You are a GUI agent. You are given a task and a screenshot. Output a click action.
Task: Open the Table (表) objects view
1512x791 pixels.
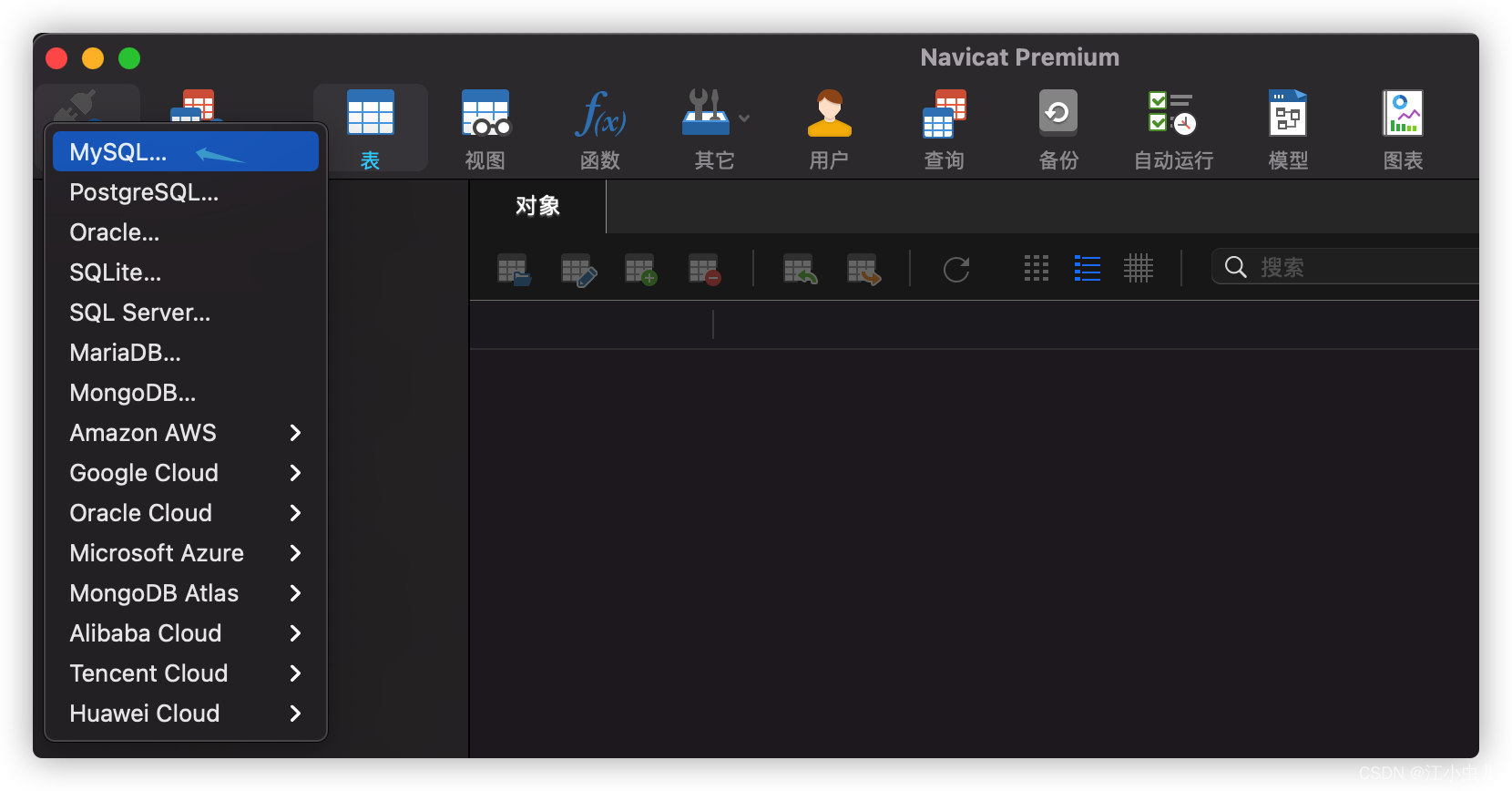pos(370,128)
